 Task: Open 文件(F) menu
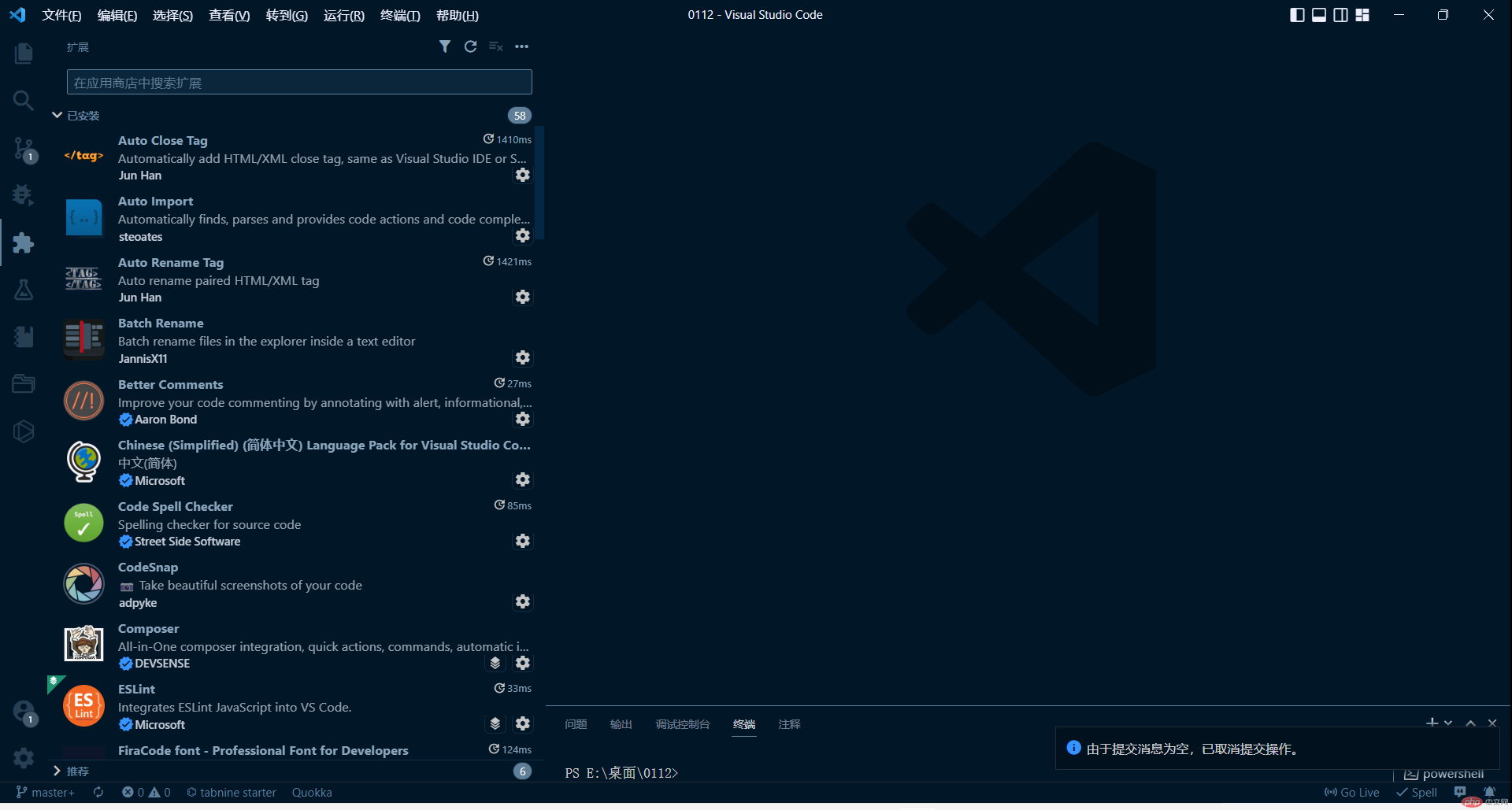coord(61,15)
